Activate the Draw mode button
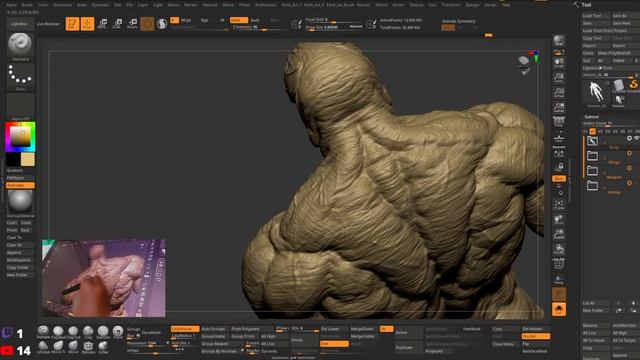 click(x=87, y=24)
